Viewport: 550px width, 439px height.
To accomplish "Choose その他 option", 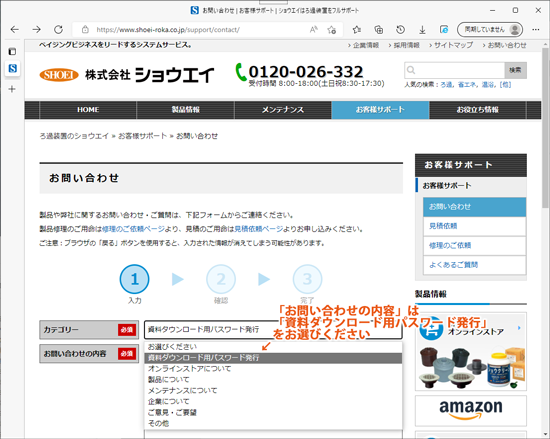I will point(273,423).
